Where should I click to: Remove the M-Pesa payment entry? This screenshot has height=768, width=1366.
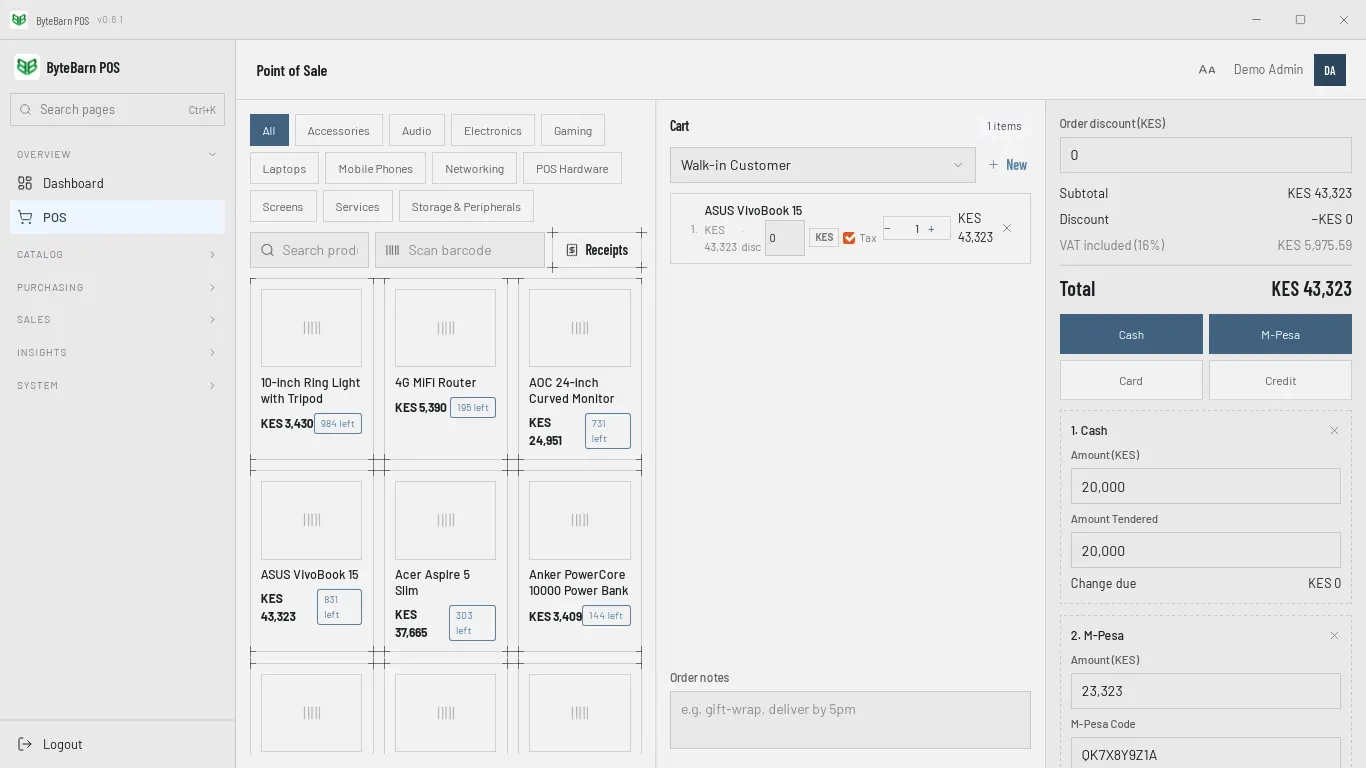tap(1334, 636)
